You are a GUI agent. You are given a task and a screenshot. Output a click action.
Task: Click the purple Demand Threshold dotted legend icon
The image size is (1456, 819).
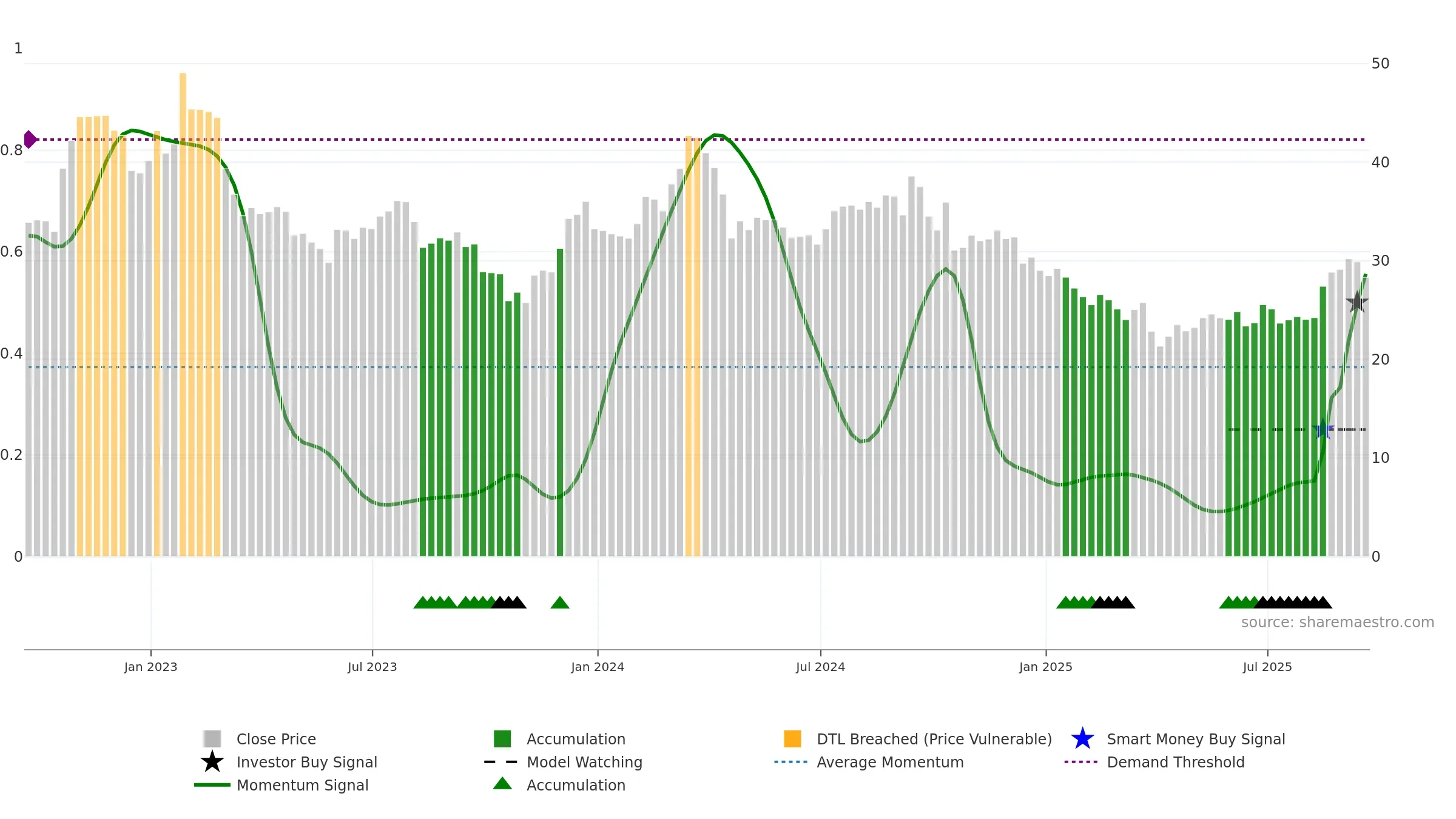(x=1081, y=761)
